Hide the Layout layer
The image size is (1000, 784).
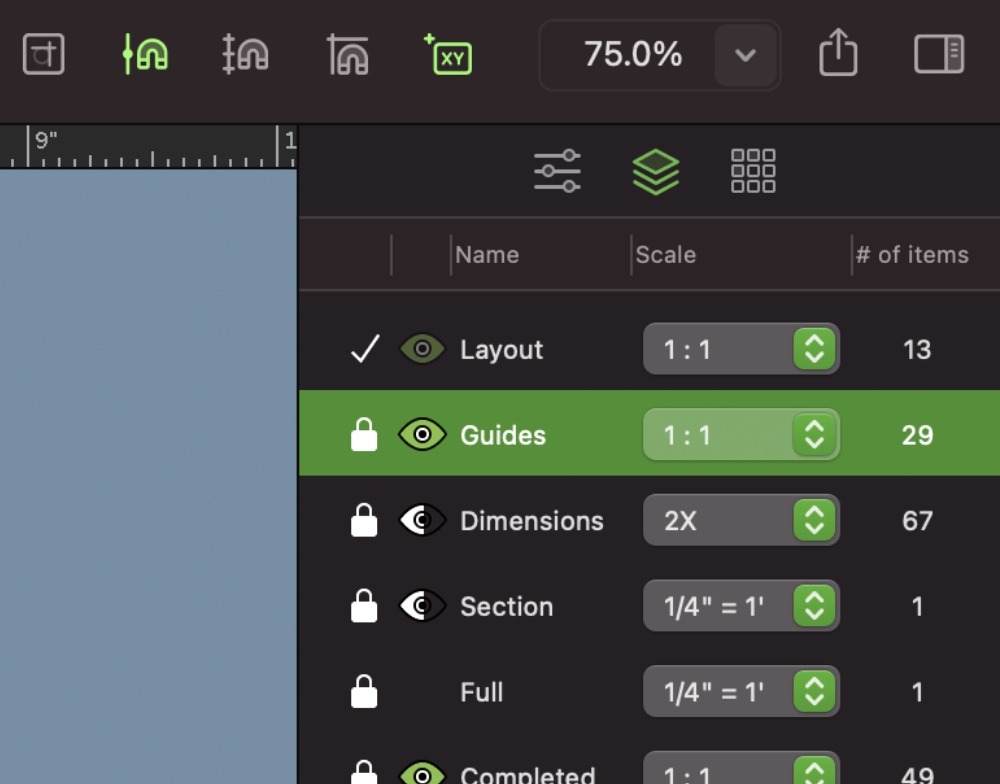pyautogui.click(x=422, y=349)
